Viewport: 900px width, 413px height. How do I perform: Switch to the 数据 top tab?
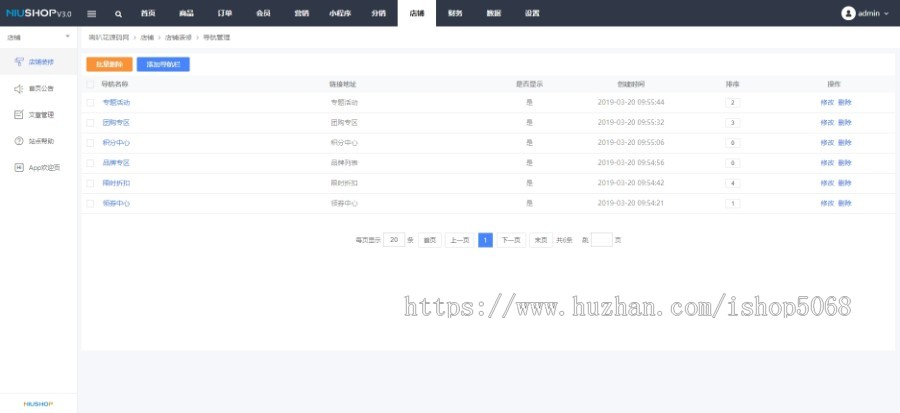(494, 13)
